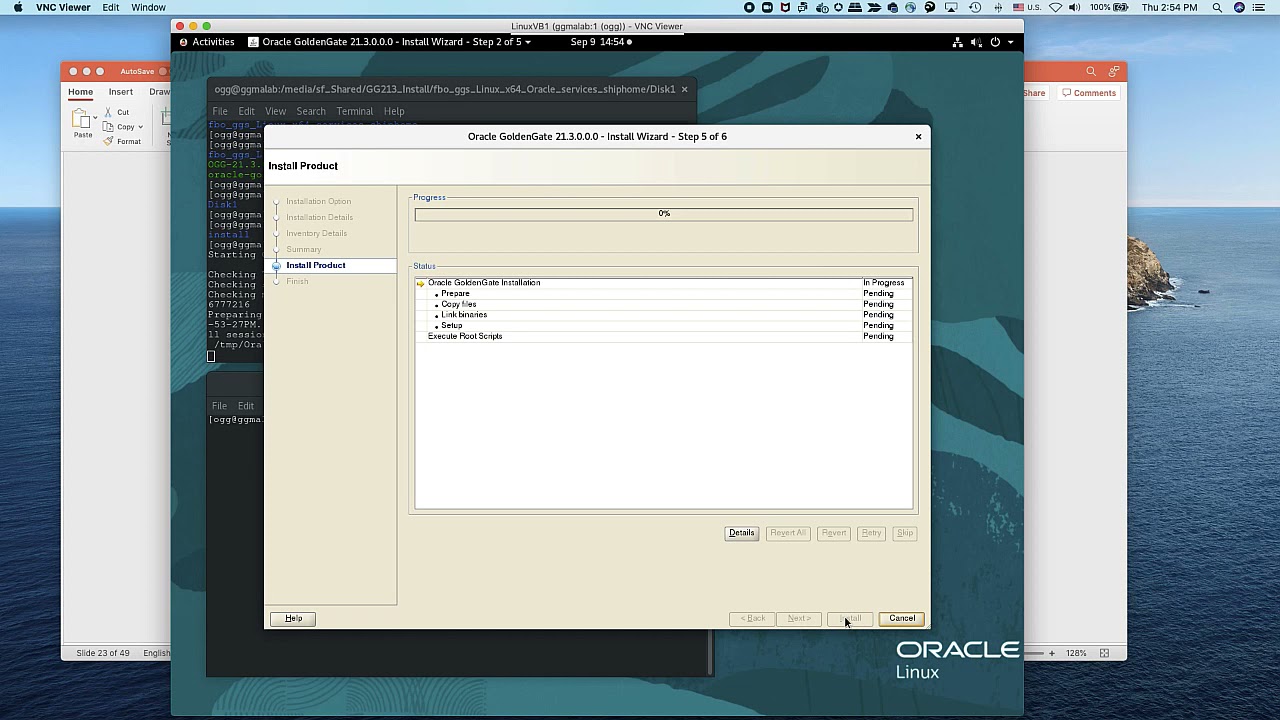Image resolution: width=1280 pixels, height=720 pixels.
Task: Open the terminal View menu
Action: (x=275, y=111)
